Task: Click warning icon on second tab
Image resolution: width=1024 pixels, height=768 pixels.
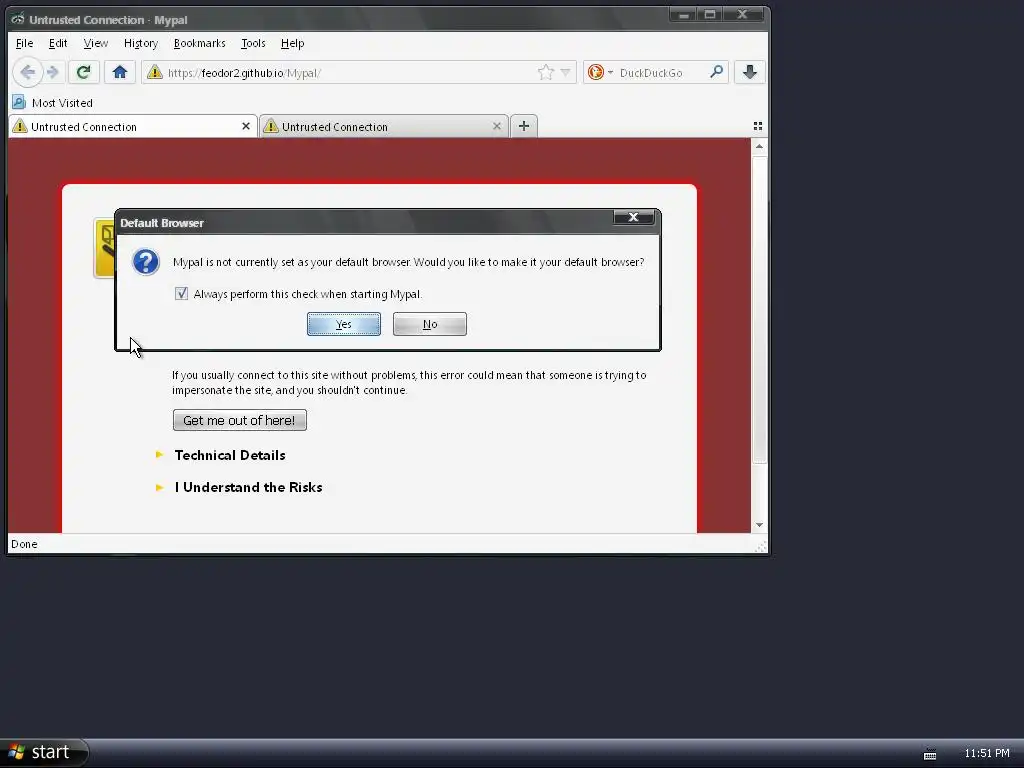Action: (271, 126)
